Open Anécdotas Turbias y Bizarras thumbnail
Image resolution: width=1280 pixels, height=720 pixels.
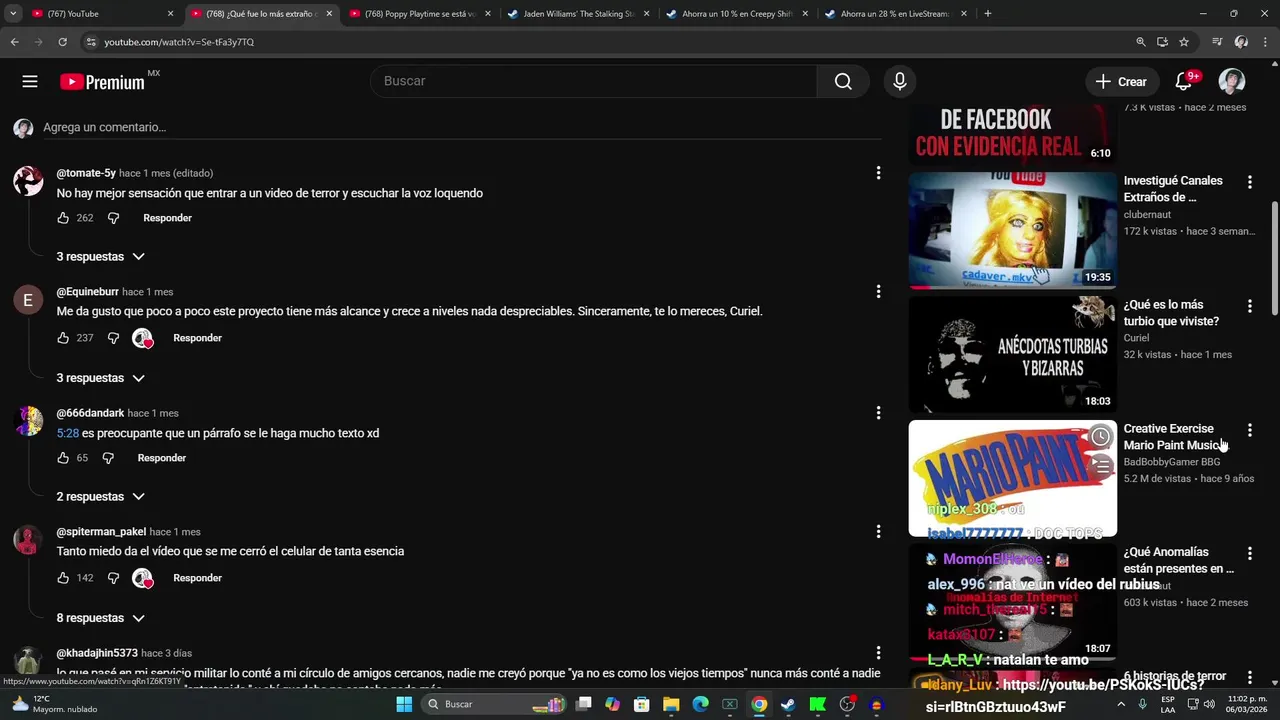click(x=1012, y=354)
